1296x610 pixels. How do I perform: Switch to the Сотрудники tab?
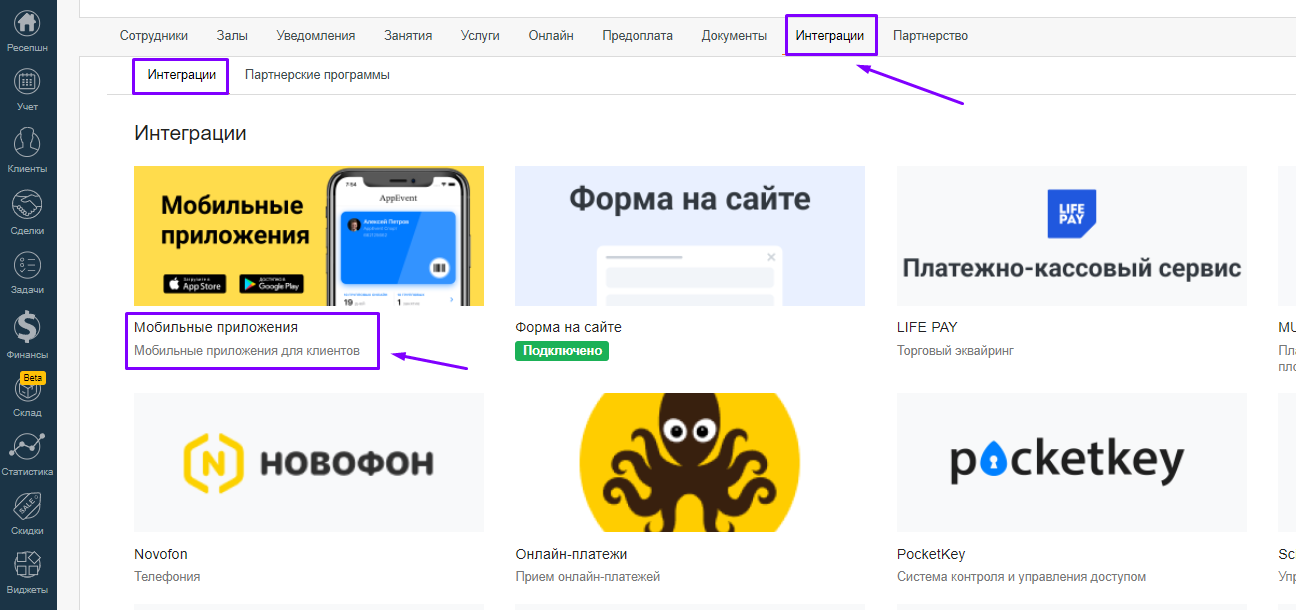click(x=154, y=35)
